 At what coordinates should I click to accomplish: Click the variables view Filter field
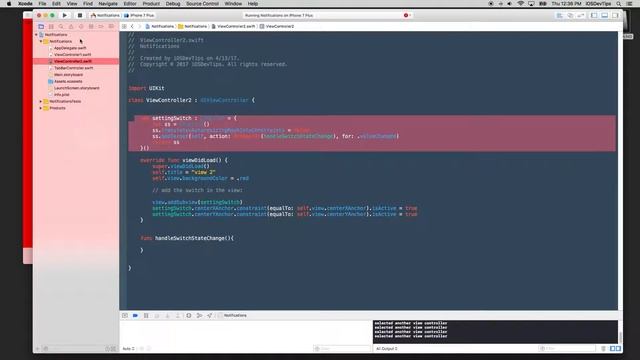click(342, 349)
